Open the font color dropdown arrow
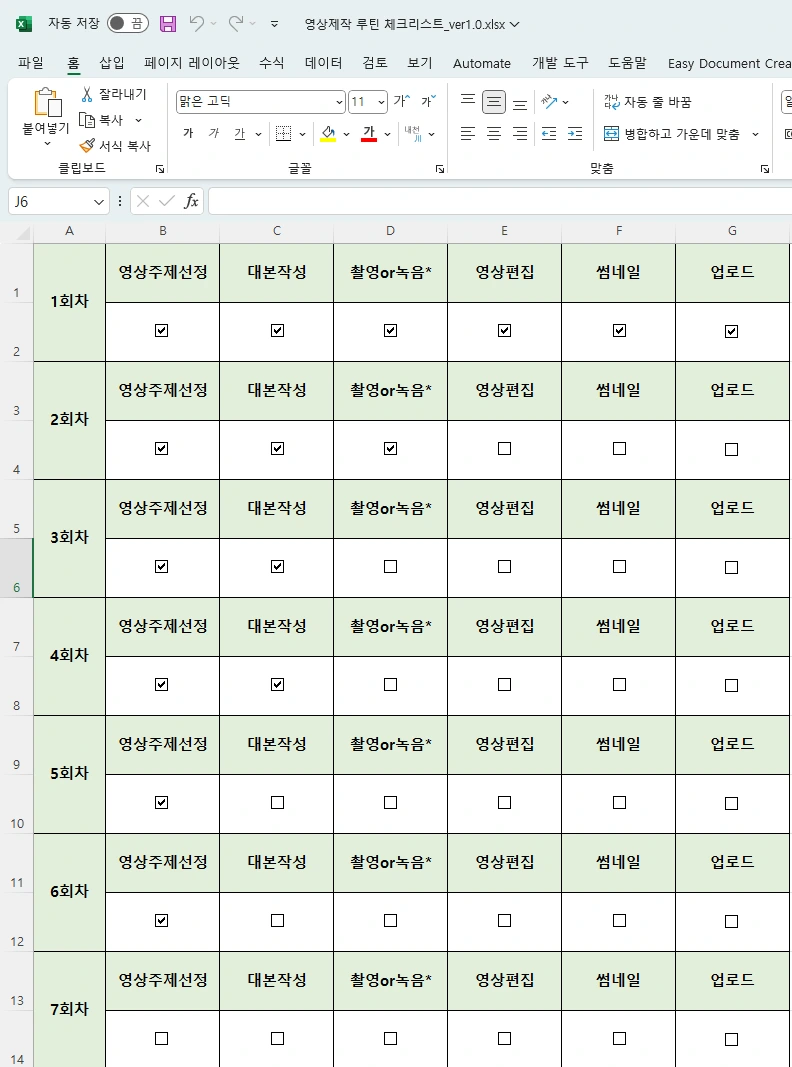 tap(387, 134)
